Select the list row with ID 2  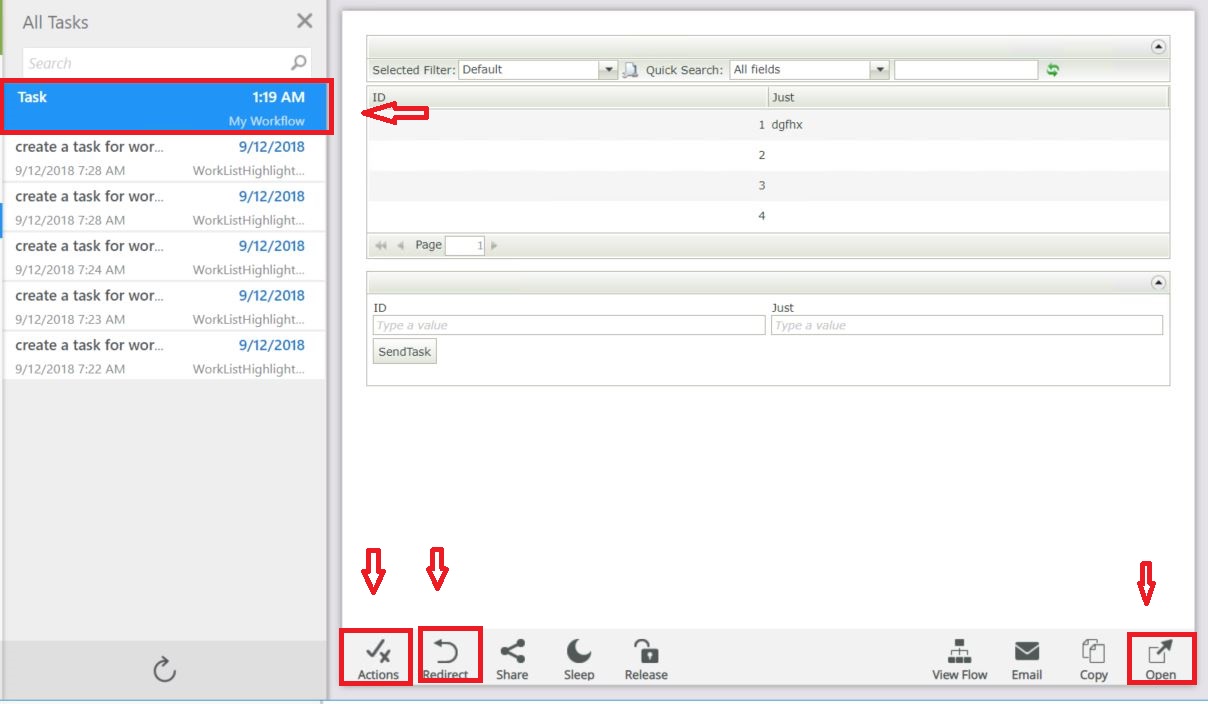click(768, 155)
